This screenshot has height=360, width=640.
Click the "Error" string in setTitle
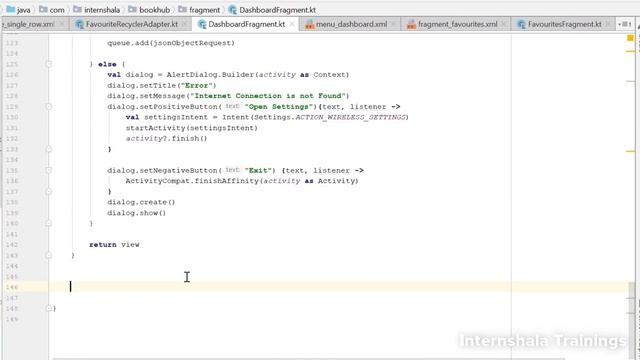[x=198, y=85]
